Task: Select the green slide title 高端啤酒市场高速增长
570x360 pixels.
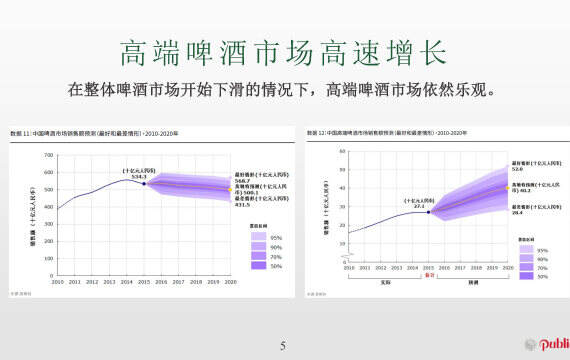Action: pos(283,53)
